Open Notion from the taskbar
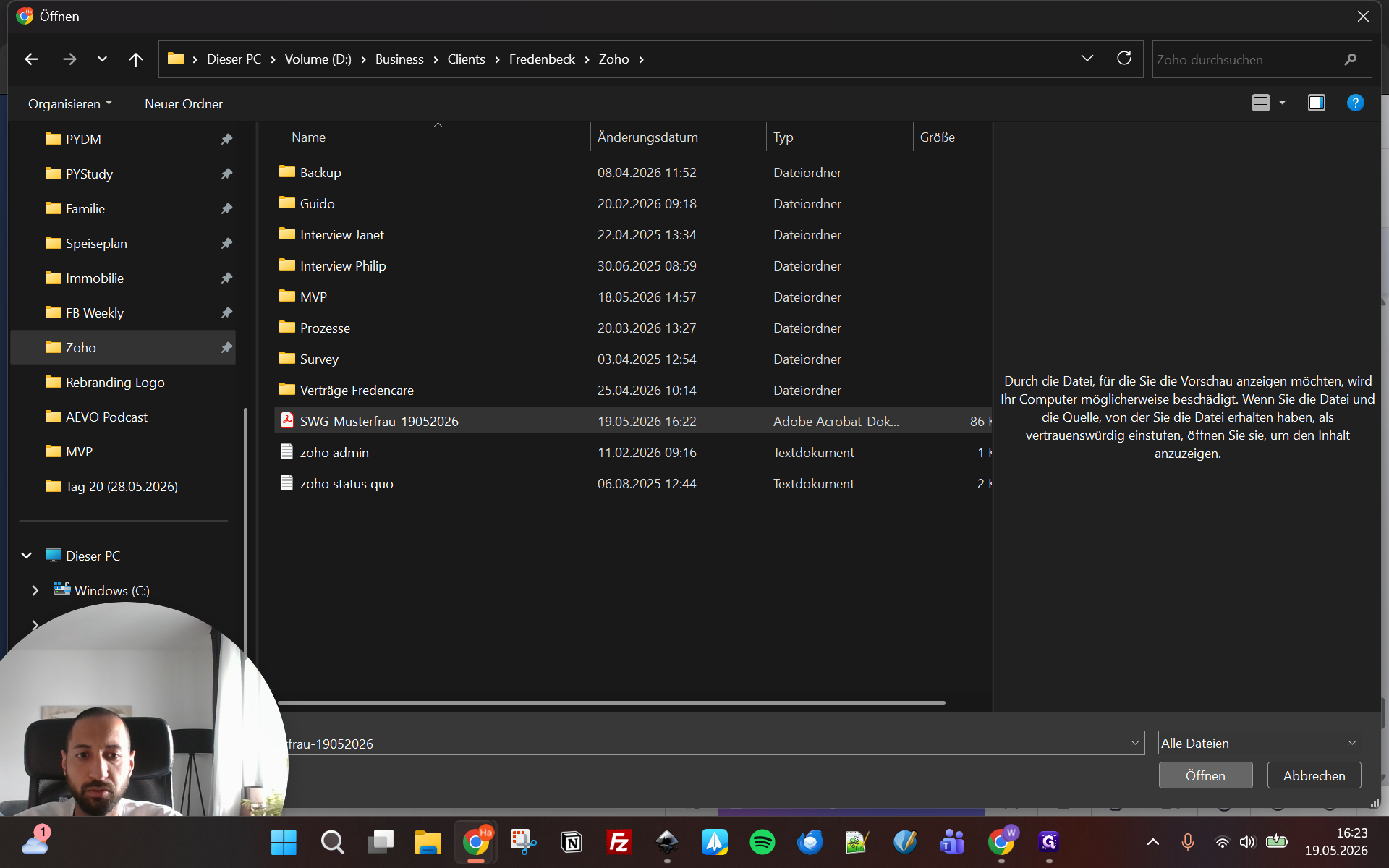Image resolution: width=1389 pixels, height=868 pixels. click(x=572, y=842)
